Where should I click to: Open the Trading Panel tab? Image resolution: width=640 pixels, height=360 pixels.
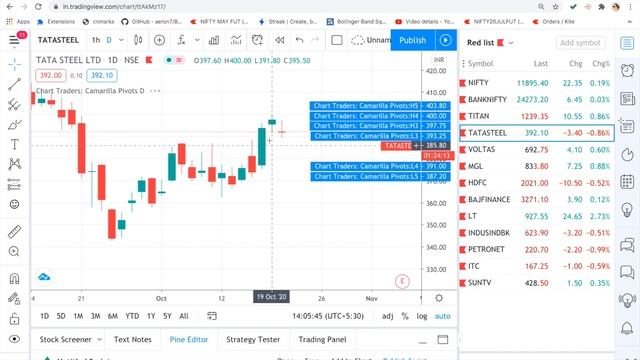[x=322, y=339]
